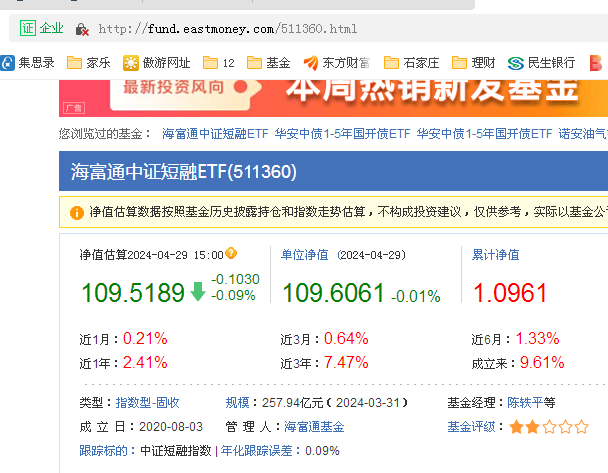This screenshot has height=473, width=608.
Task: Click the 成立来 return 9.61%
Action: [542, 363]
